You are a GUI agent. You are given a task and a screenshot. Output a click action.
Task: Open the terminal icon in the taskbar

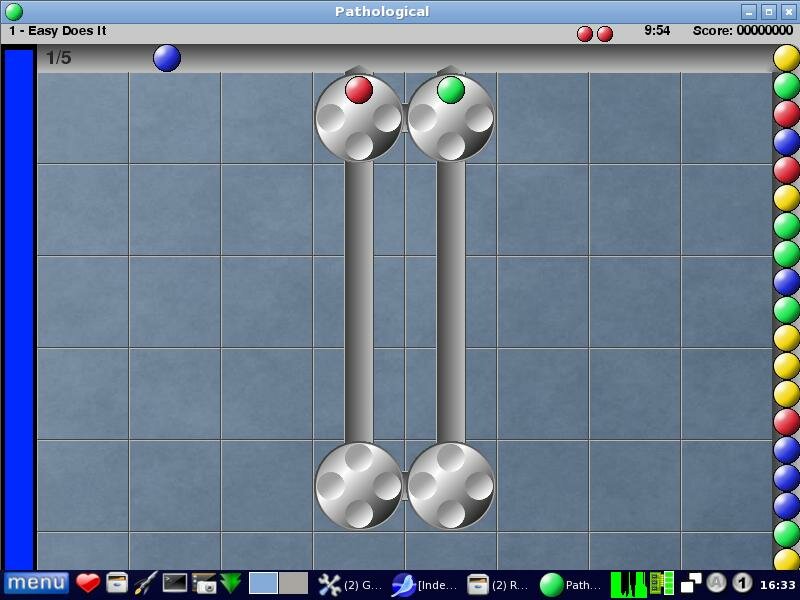pyautogui.click(x=174, y=583)
